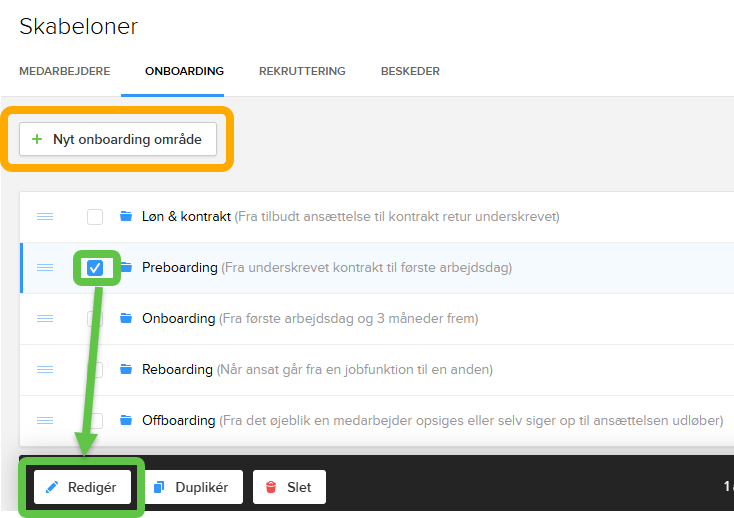Click description 'Fra første arbejdsdag og 3 måneder frem'
The height and width of the screenshot is (518, 734).
click(x=348, y=319)
